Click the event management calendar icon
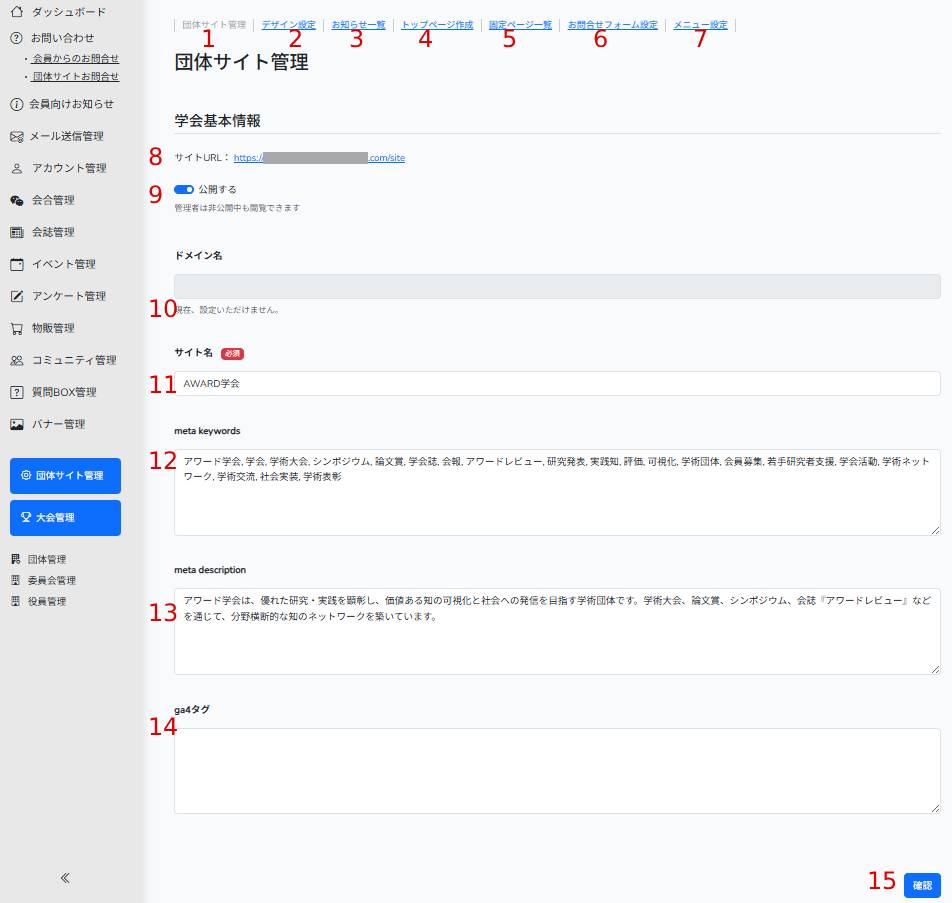The width and height of the screenshot is (952, 903). [x=16, y=264]
